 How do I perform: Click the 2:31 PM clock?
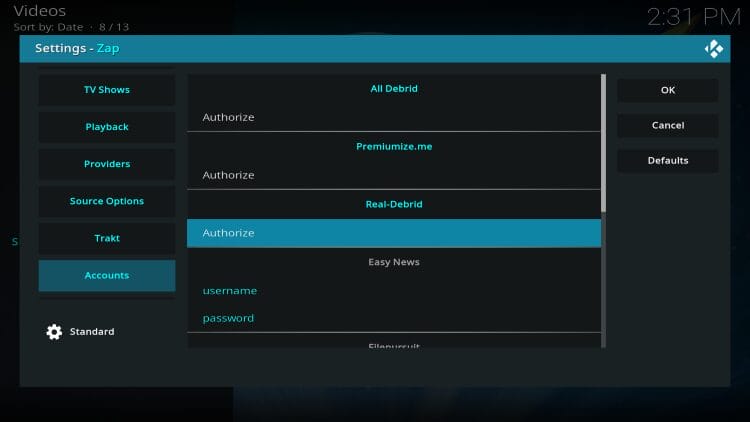pos(694,17)
